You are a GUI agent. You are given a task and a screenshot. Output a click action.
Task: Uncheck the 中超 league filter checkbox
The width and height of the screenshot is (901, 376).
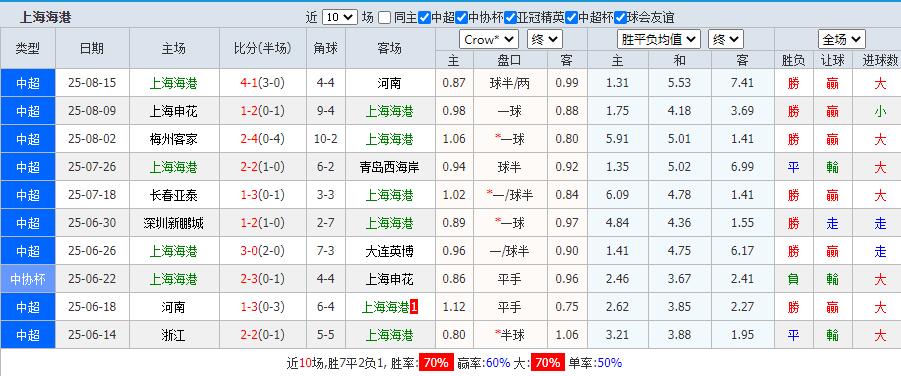pyautogui.click(x=424, y=17)
